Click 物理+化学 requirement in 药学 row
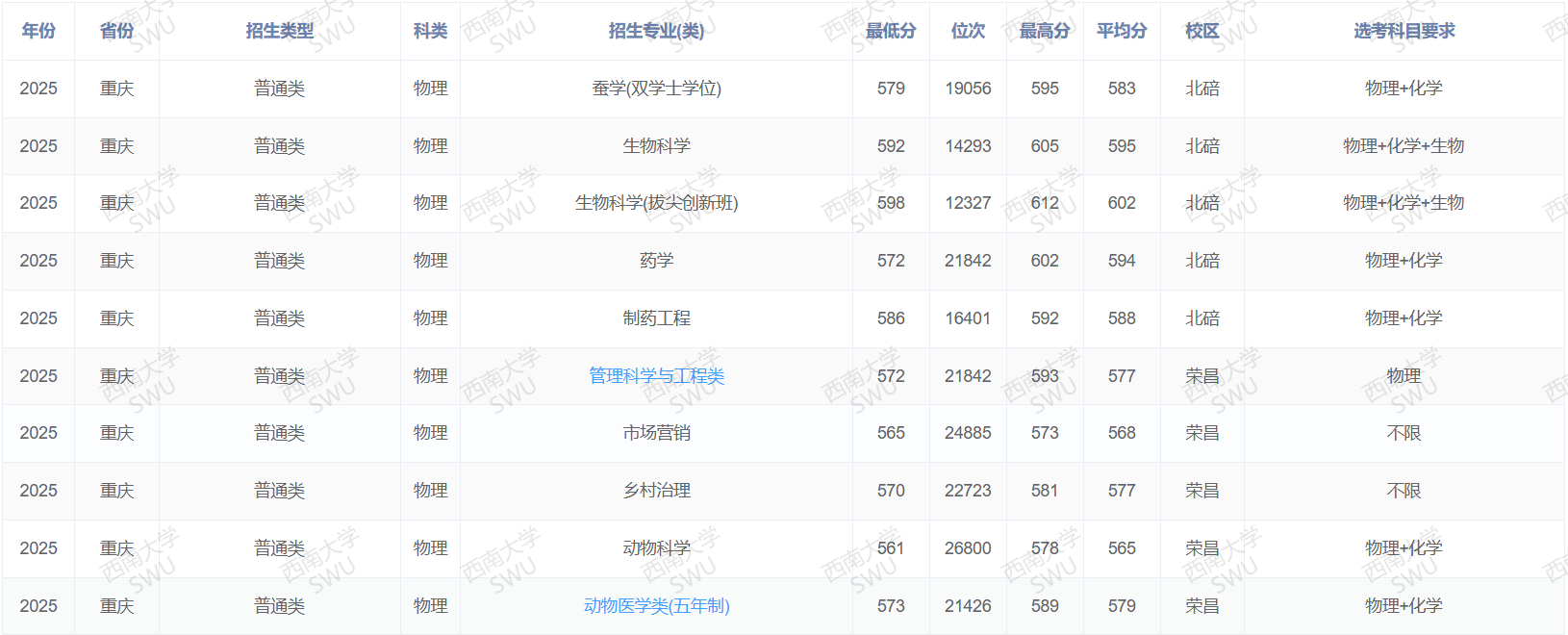1568x635 pixels. (1404, 261)
